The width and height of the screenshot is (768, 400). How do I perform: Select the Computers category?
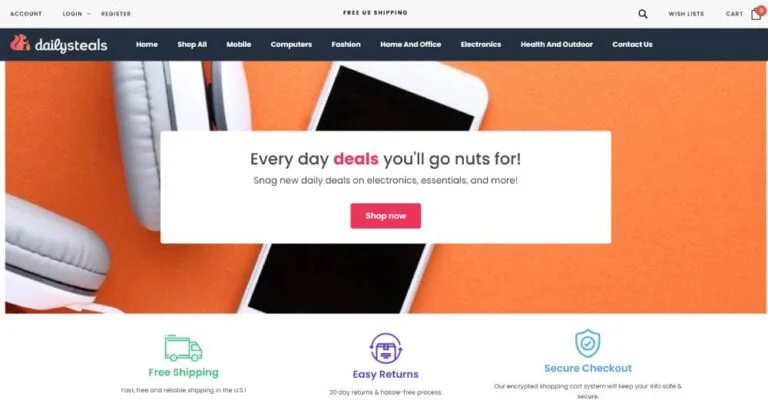point(291,45)
